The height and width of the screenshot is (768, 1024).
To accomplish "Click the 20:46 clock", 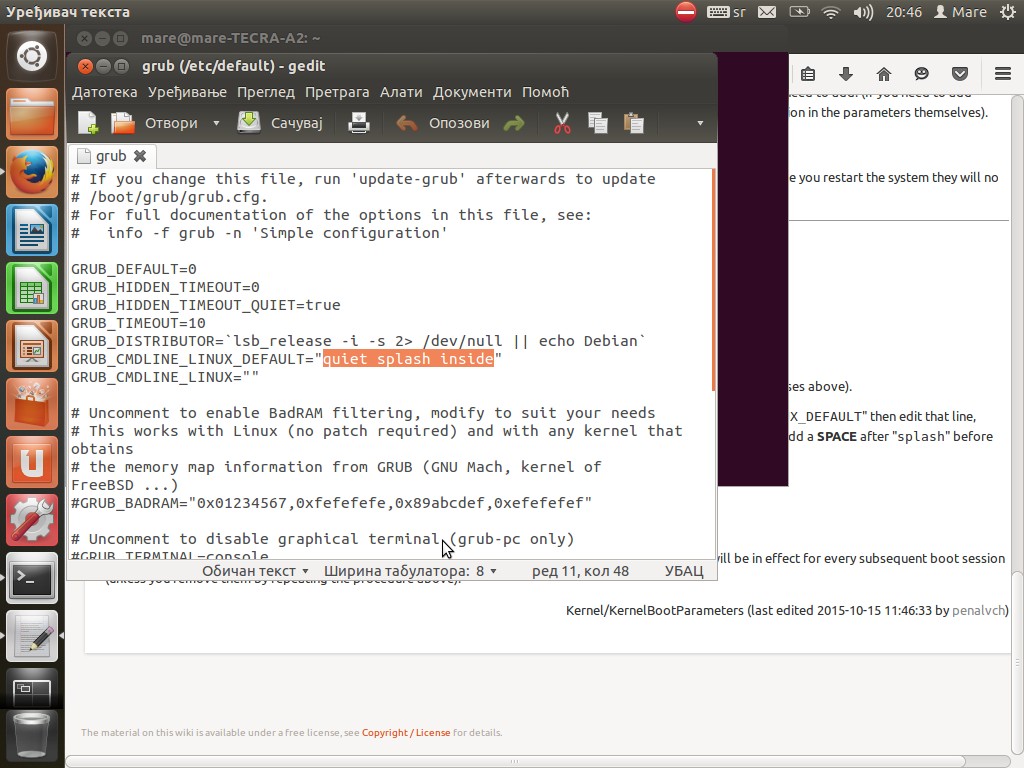I will [904, 12].
